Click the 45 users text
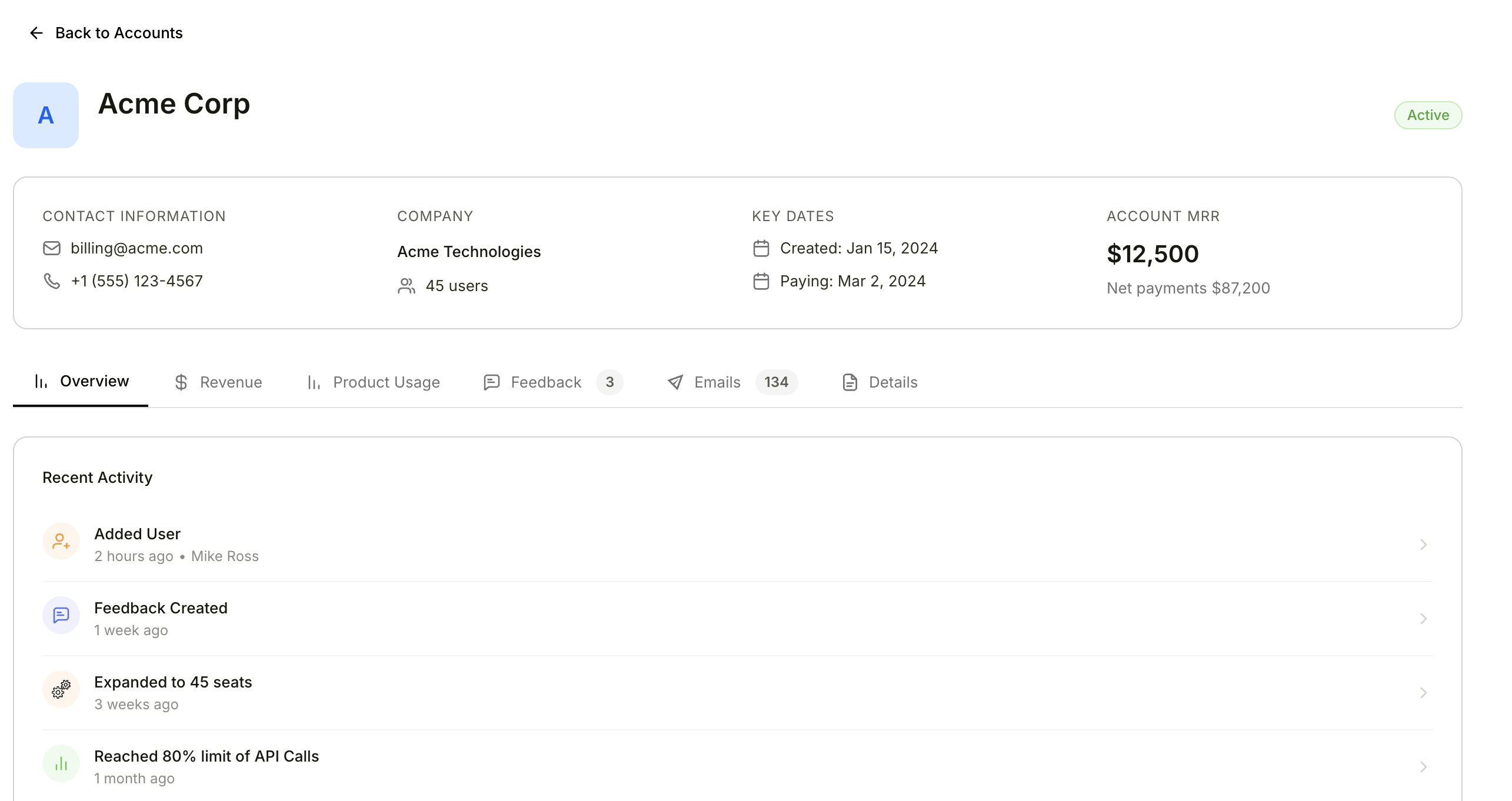 457,286
